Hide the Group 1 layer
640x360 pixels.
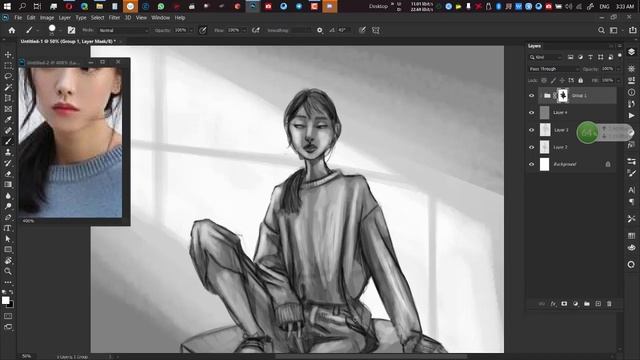click(x=531, y=96)
